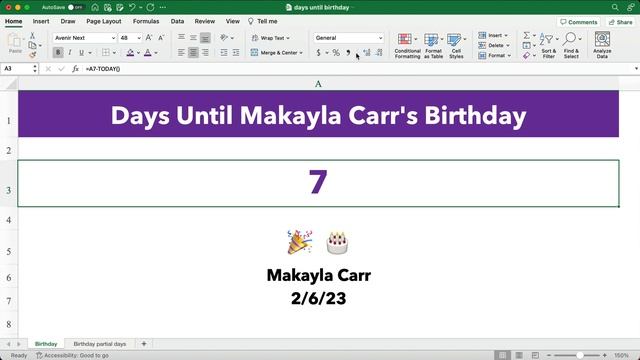The image size is (640, 360).
Task: Toggle bold formatting
Action: tap(58, 52)
